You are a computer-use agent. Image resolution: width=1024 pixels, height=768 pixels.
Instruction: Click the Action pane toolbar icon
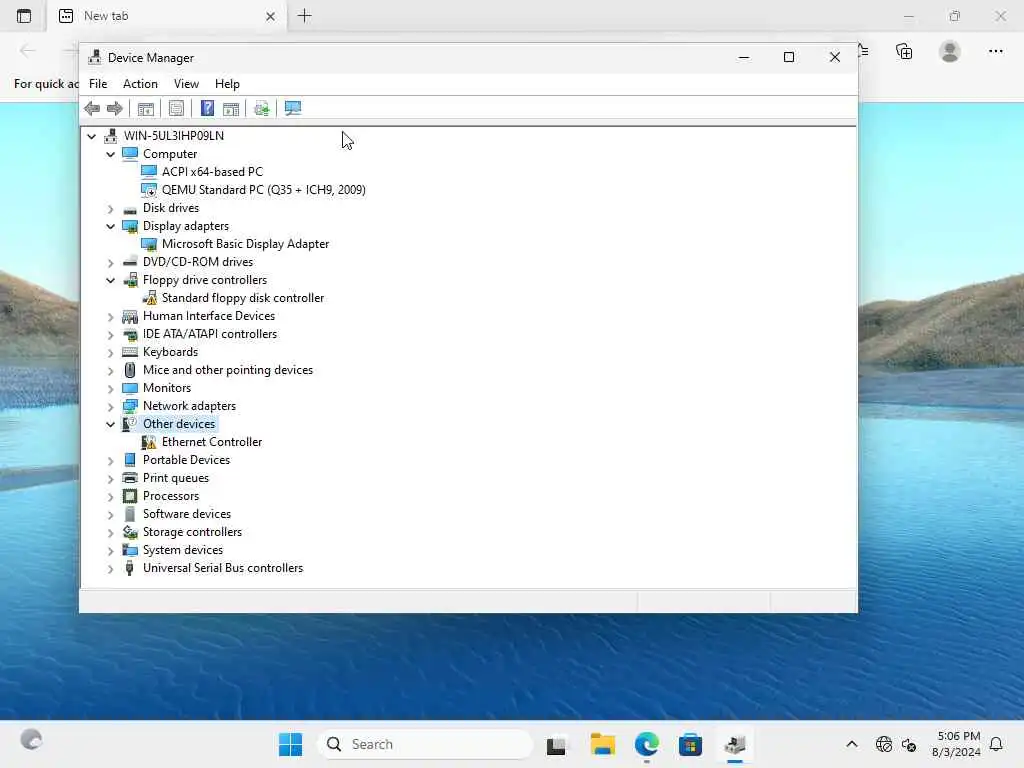[231, 108]
